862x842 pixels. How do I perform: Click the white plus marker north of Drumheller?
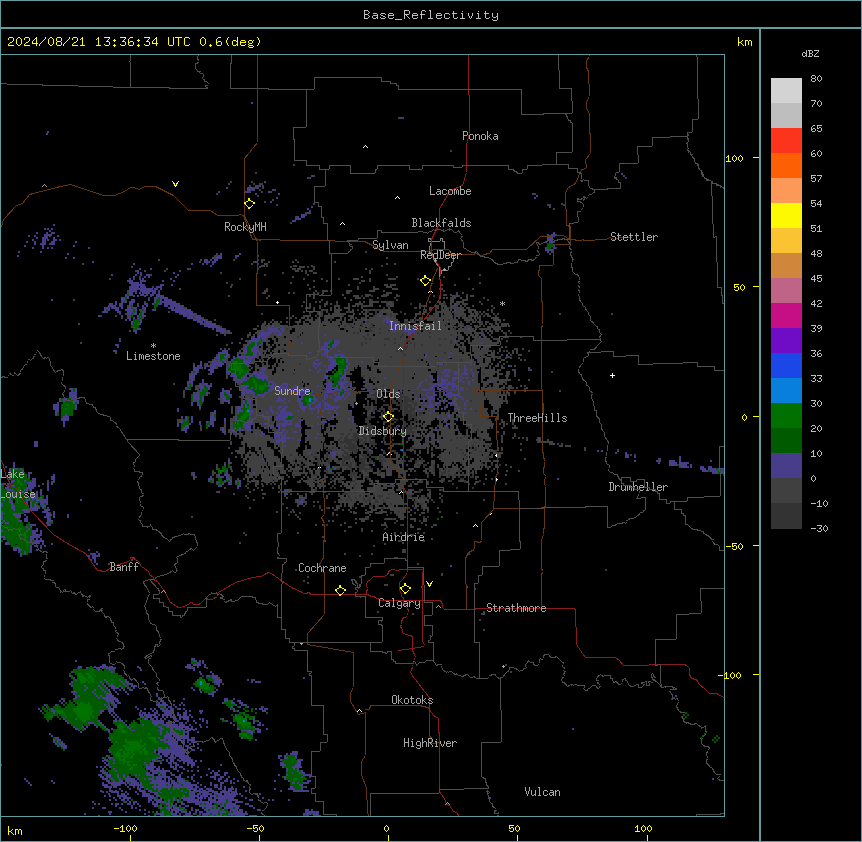[612, 375]
